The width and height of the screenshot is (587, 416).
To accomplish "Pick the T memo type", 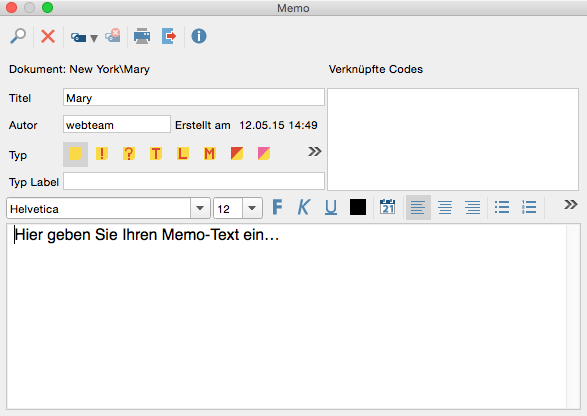I will (156, 154).
